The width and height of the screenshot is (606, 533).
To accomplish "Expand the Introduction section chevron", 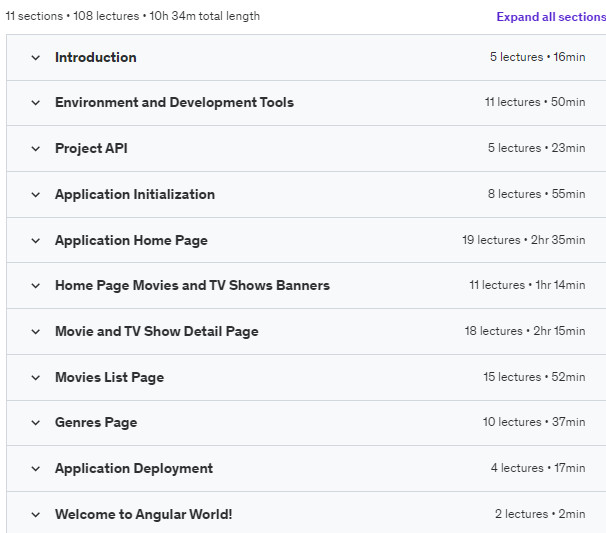I will point(36,58).
